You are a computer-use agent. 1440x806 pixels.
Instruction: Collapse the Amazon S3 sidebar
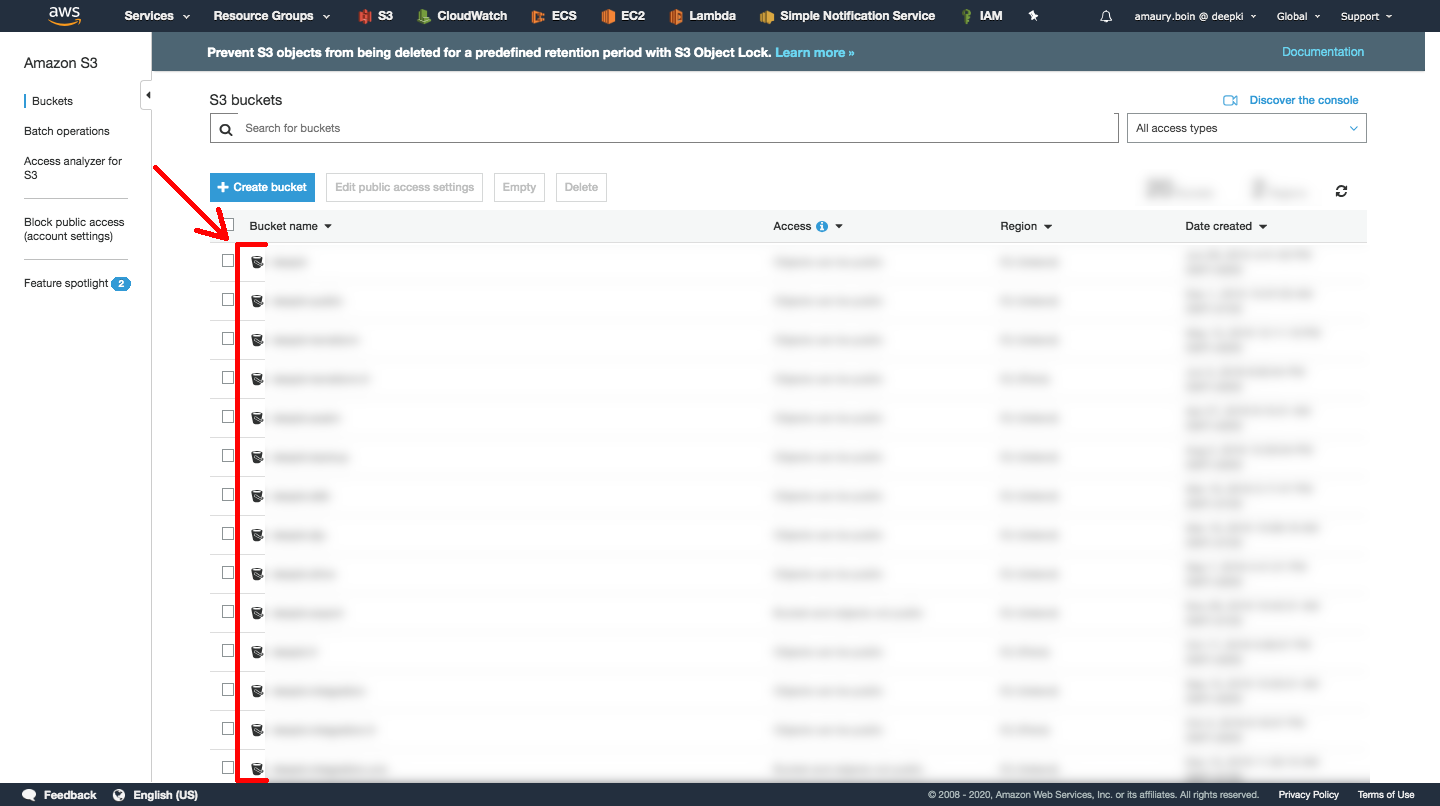[x=147, y=95]
